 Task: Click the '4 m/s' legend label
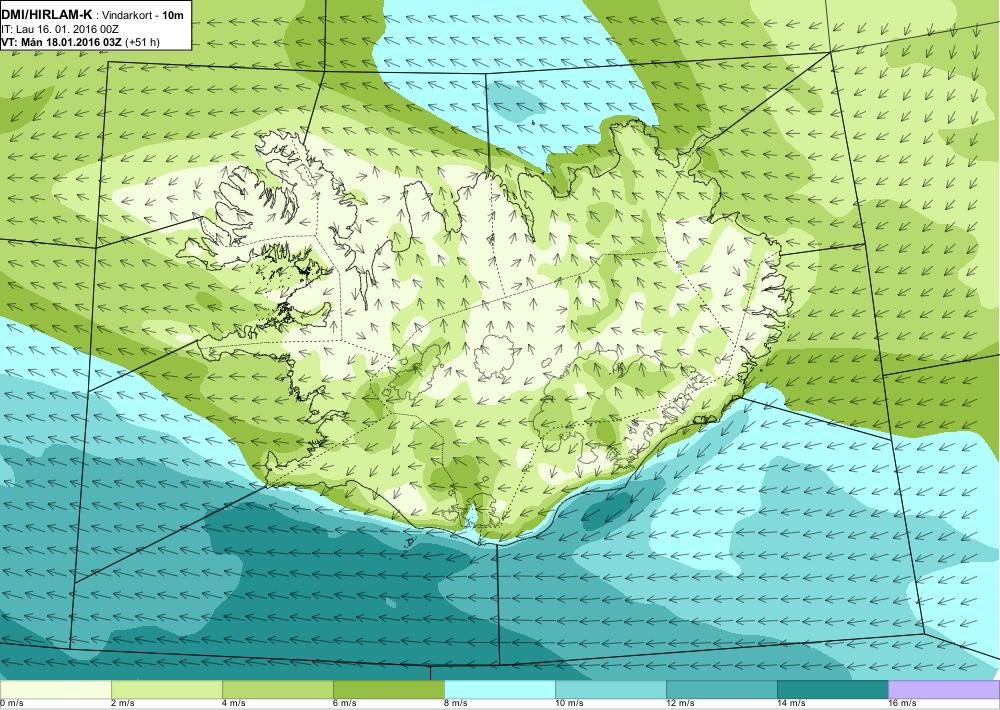pos(234,704)
